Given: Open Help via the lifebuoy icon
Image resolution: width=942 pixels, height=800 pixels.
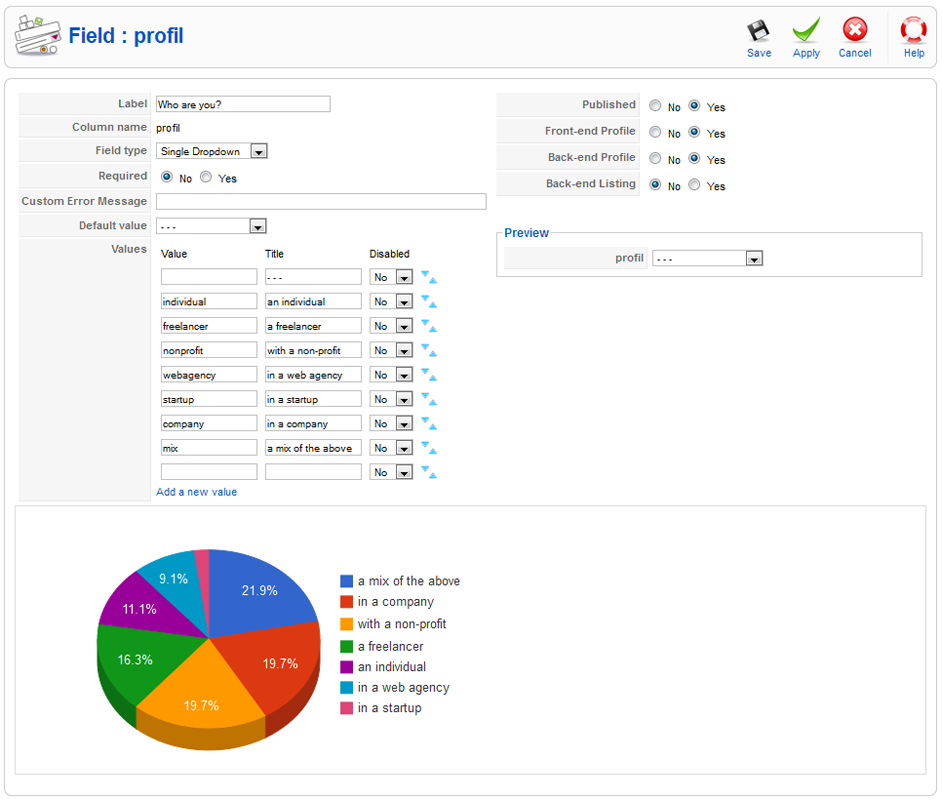Looking at the screenshot, I should 913,31.
